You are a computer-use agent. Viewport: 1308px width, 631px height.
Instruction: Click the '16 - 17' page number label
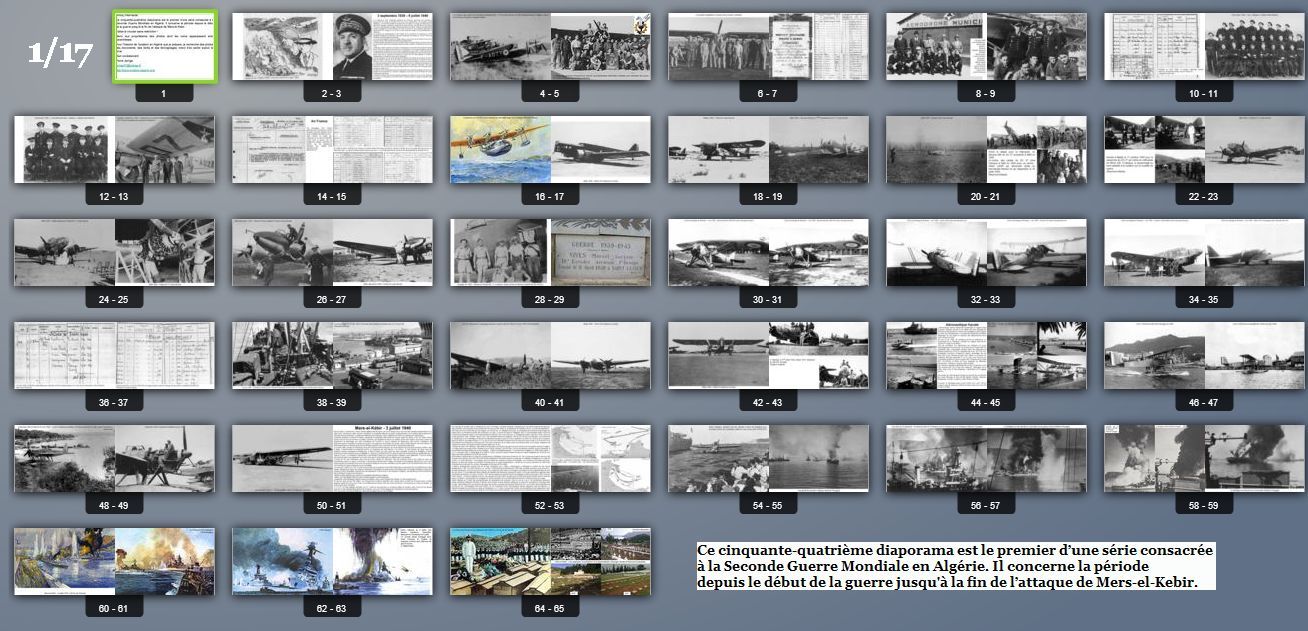(550, 196)
